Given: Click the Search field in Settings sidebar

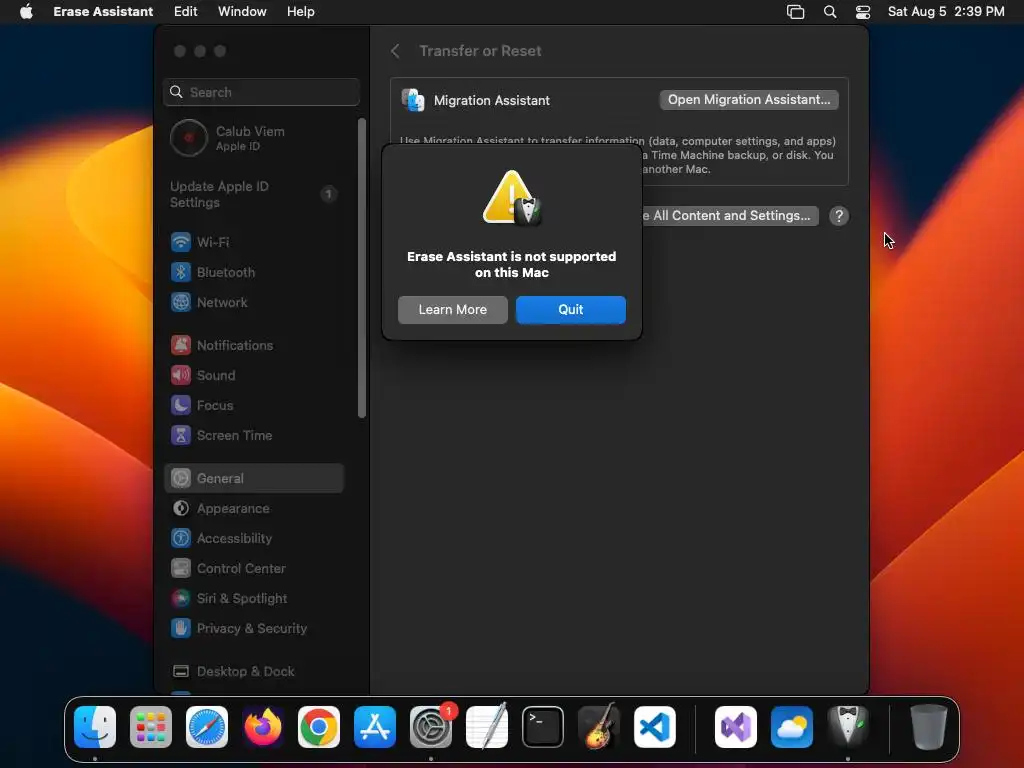Looking at the screenshot, I should tap(261, 92).
